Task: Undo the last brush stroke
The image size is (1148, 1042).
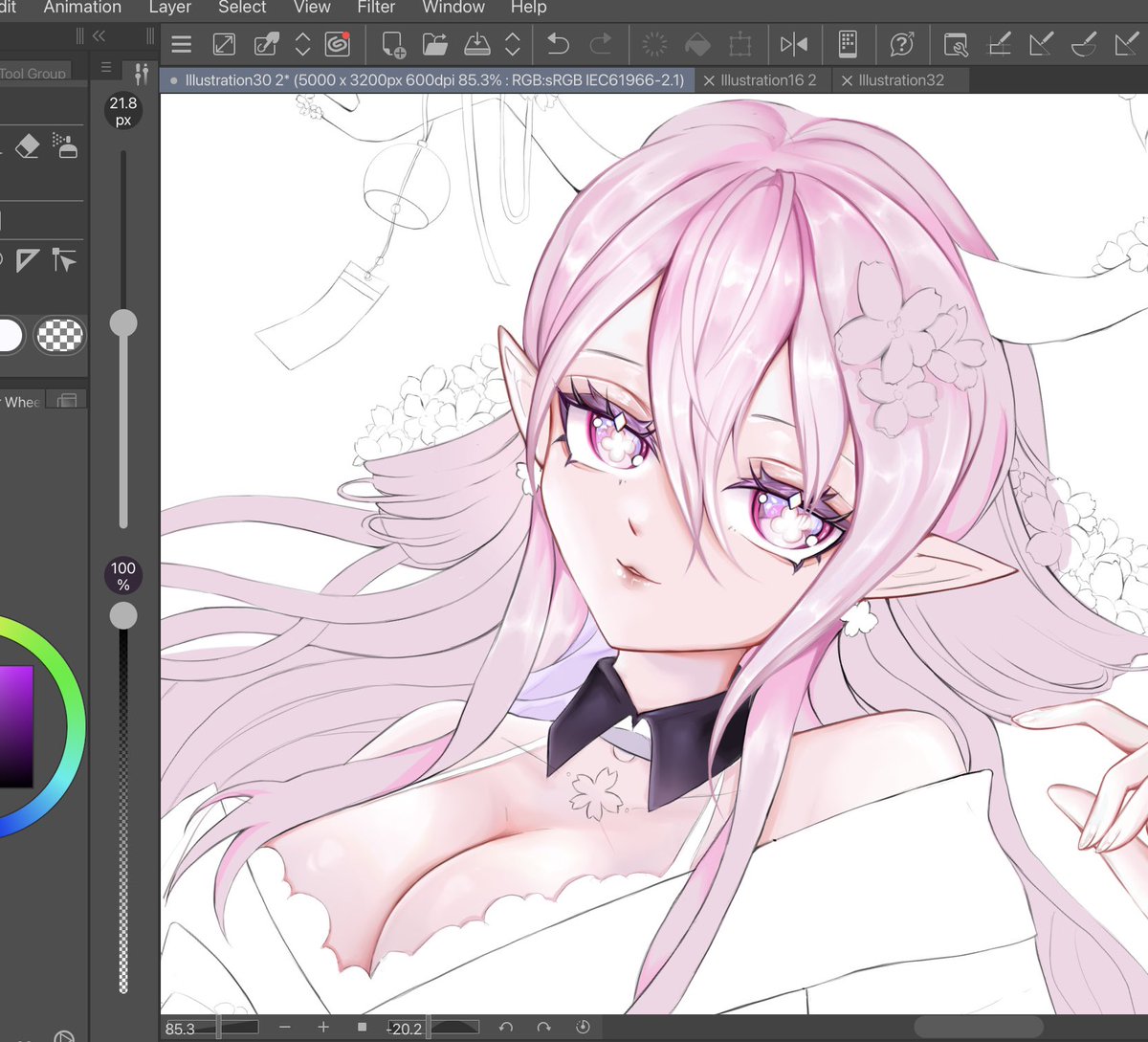Action: coord(558,44)
